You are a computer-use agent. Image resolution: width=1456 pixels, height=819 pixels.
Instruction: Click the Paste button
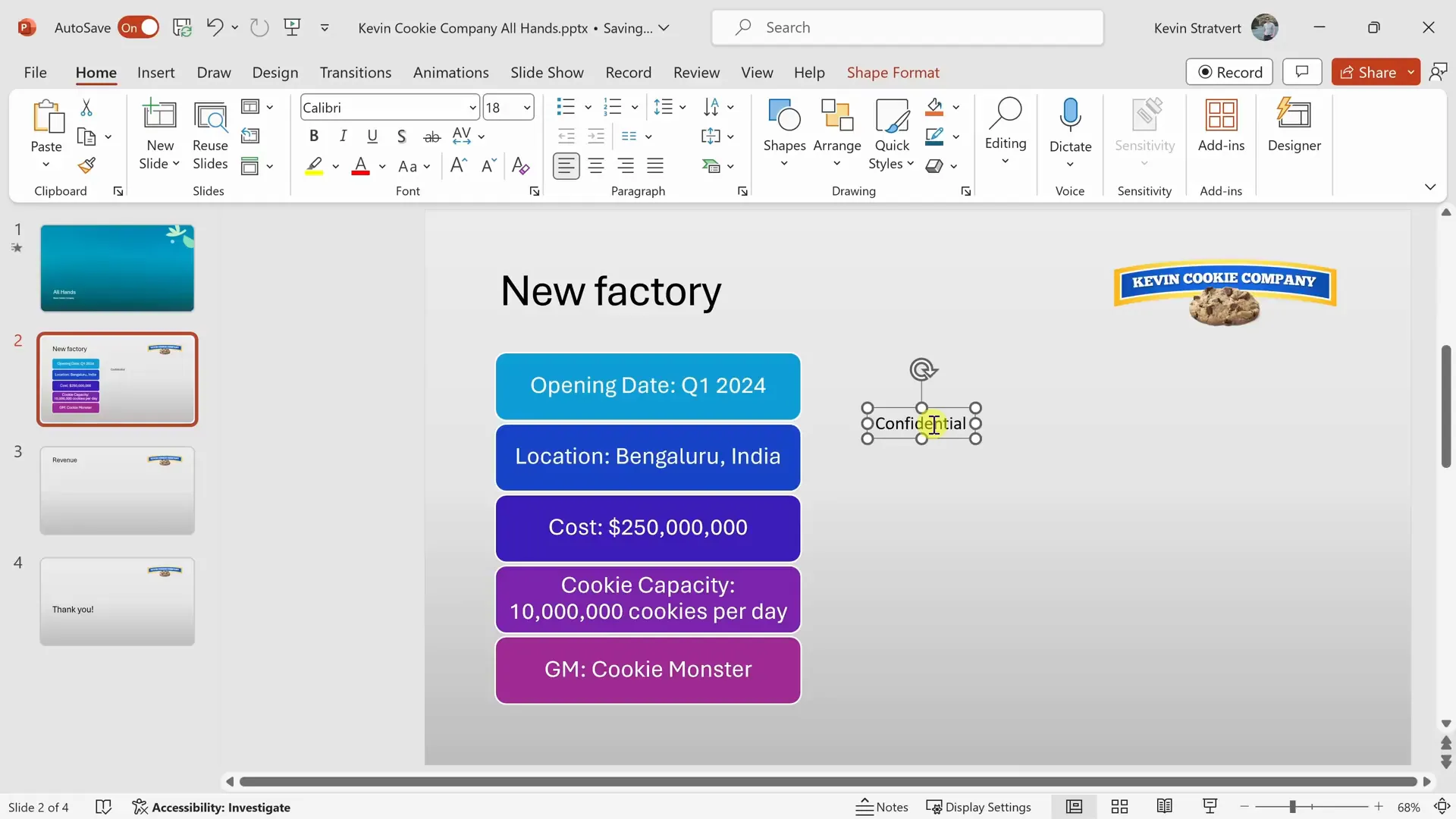[46, 126]
